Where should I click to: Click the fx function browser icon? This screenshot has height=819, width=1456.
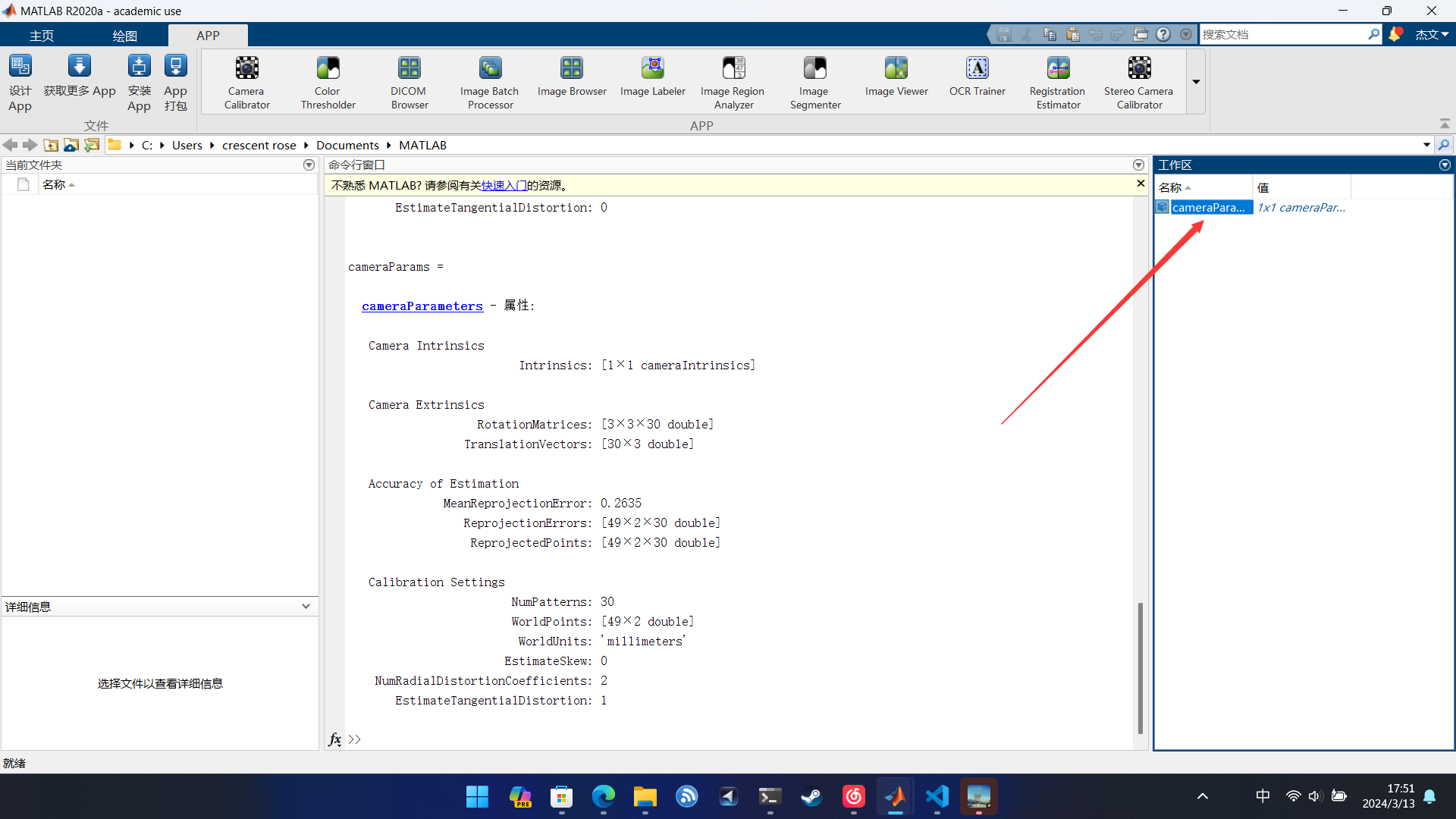(334, 739)
